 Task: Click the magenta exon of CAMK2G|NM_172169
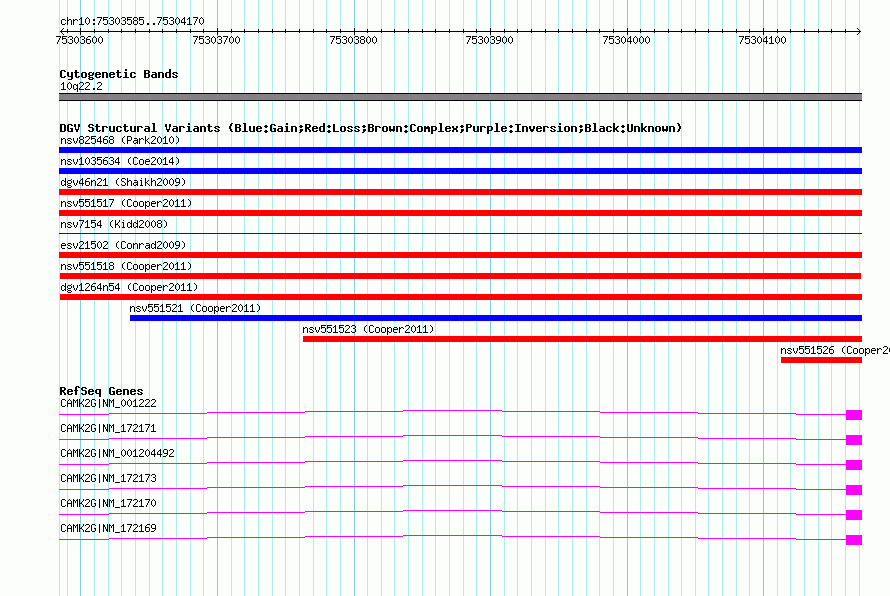point(854,540)
